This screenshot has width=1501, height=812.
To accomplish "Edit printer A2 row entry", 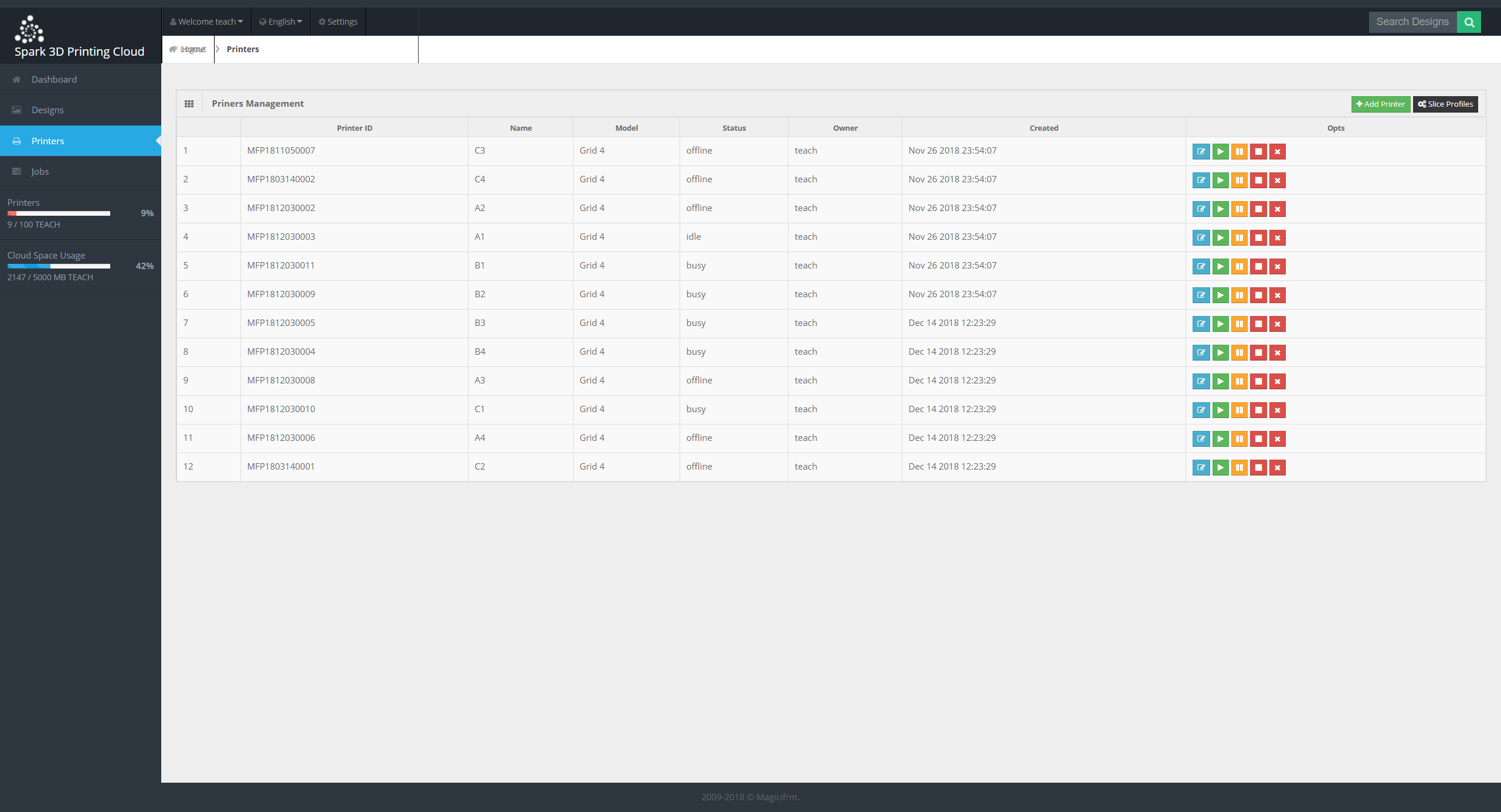I will [1201, 209].
